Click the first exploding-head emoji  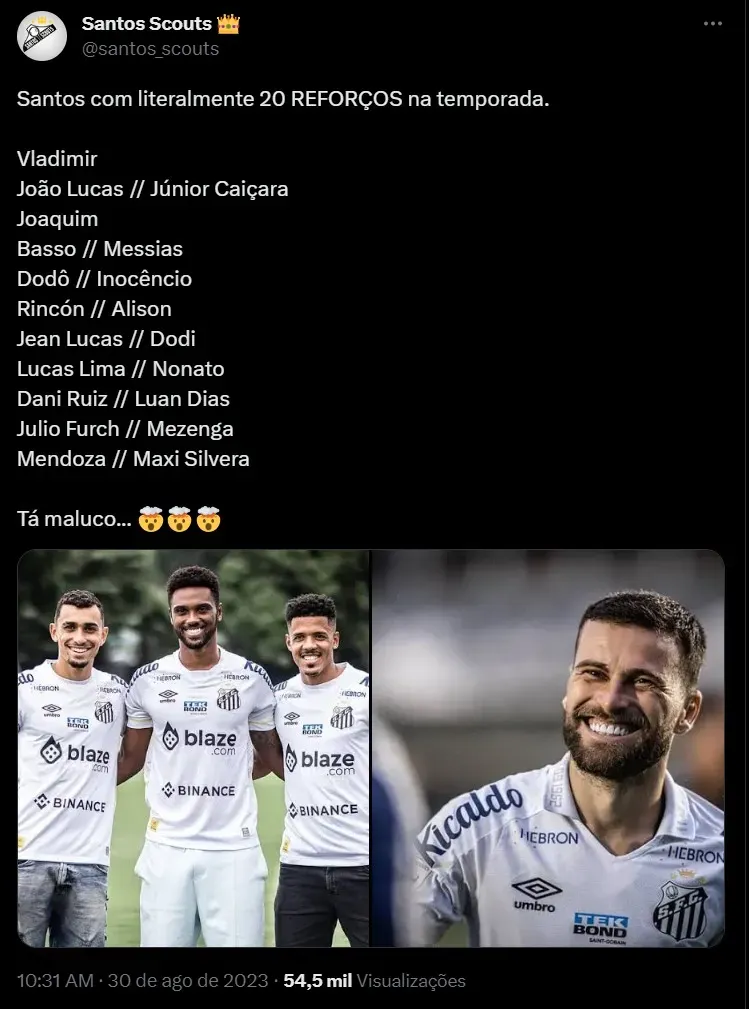point(151,519)
